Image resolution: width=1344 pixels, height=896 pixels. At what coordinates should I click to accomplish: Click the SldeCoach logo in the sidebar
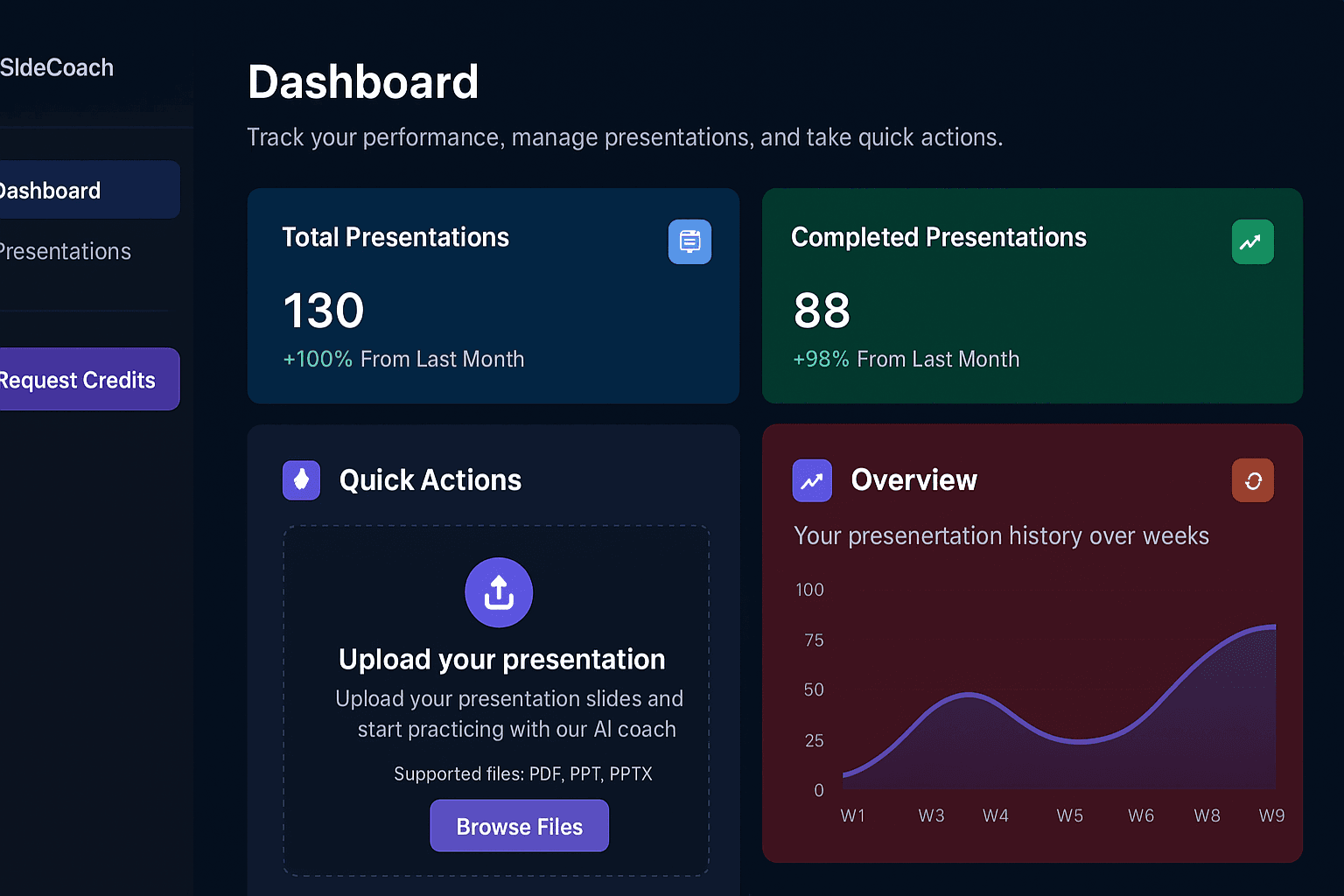point(56,67)
